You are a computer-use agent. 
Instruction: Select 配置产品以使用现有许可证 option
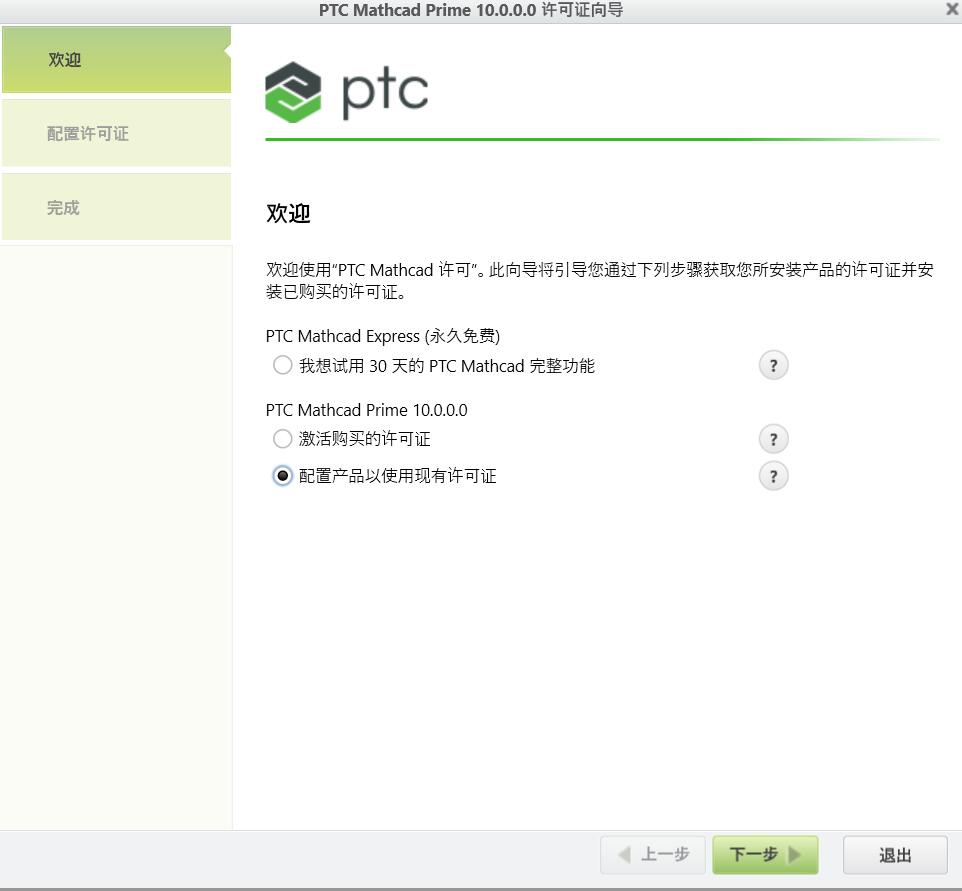click(x=281, y=476)
